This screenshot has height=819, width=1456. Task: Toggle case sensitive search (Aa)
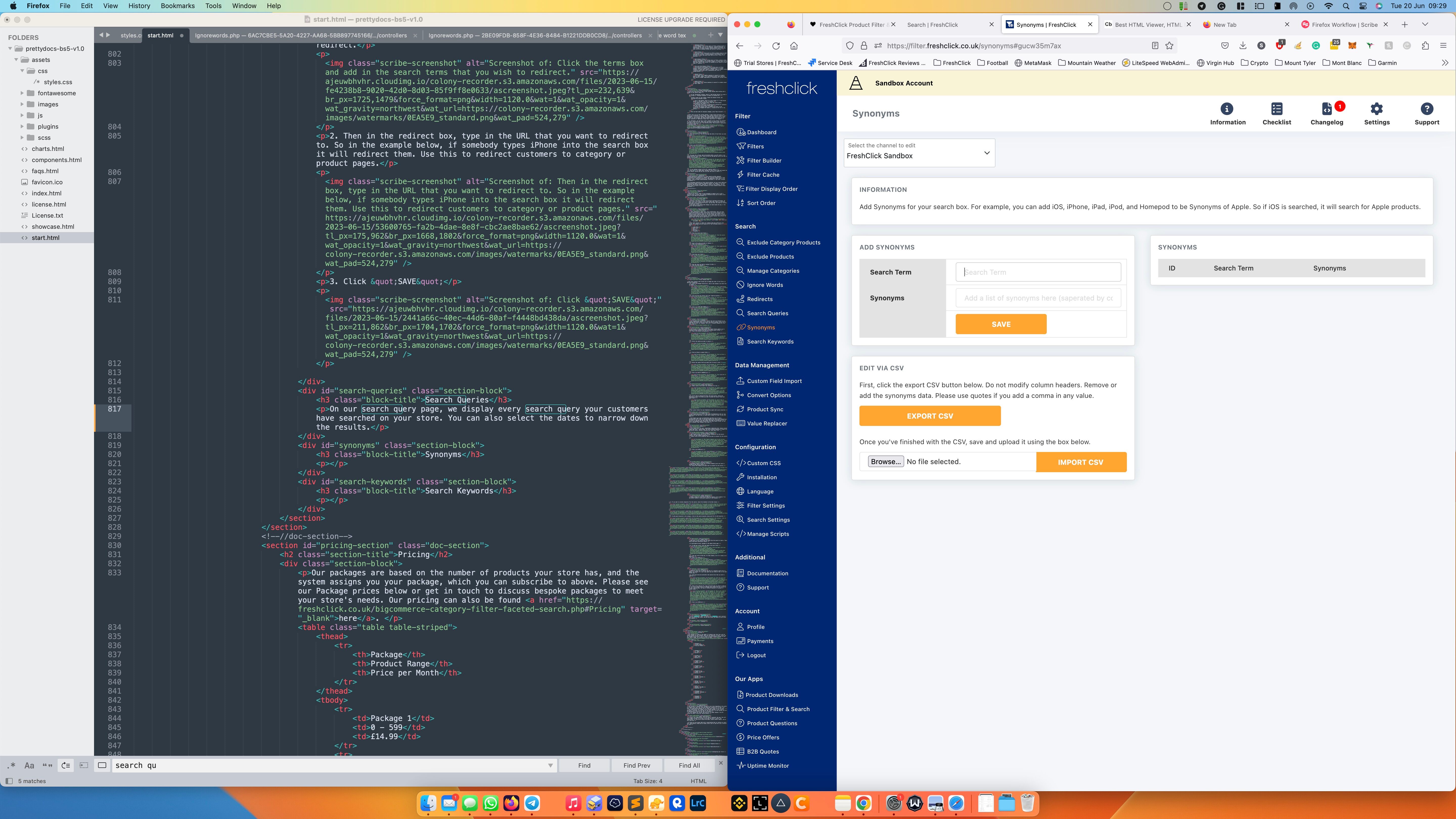coord(29,765)
